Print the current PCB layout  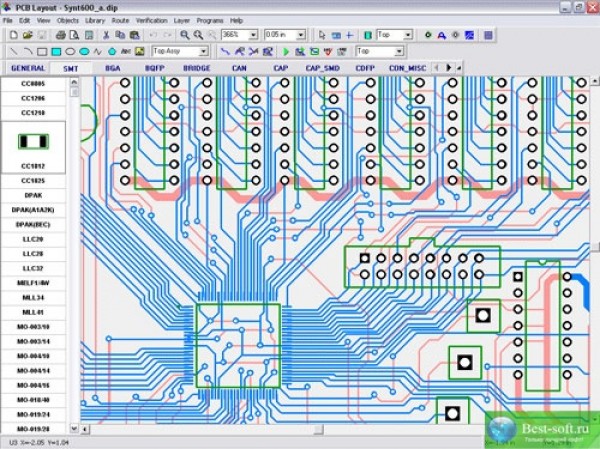point(60,35)
